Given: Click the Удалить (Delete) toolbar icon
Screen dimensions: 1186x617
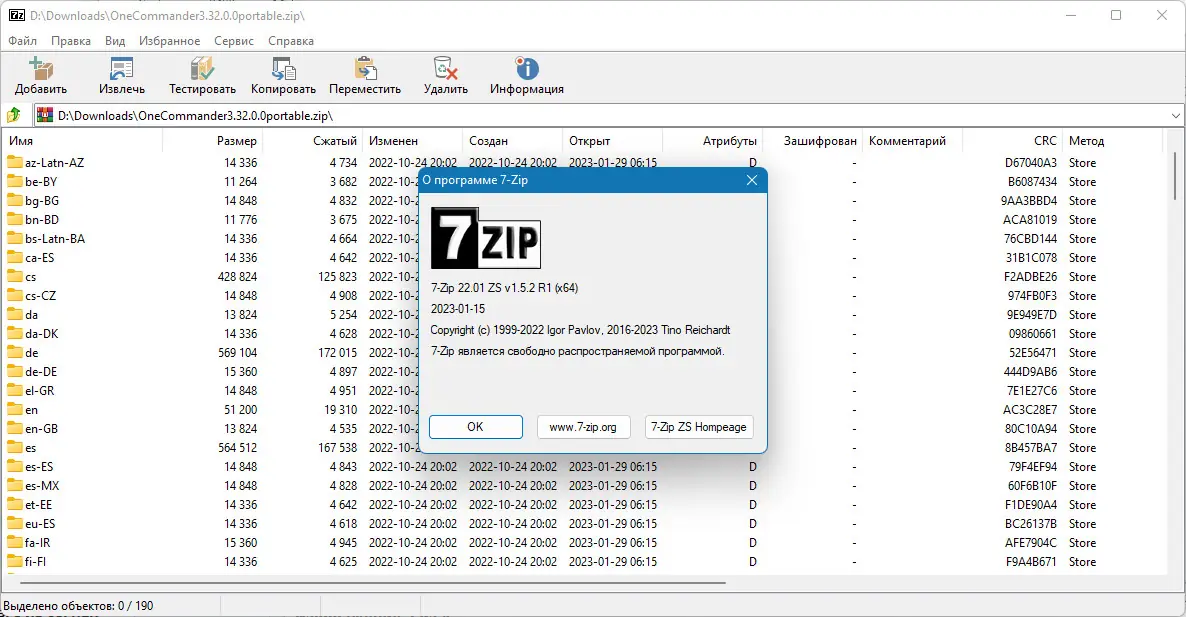Looking at the screenshot, I should coord(445,70).
